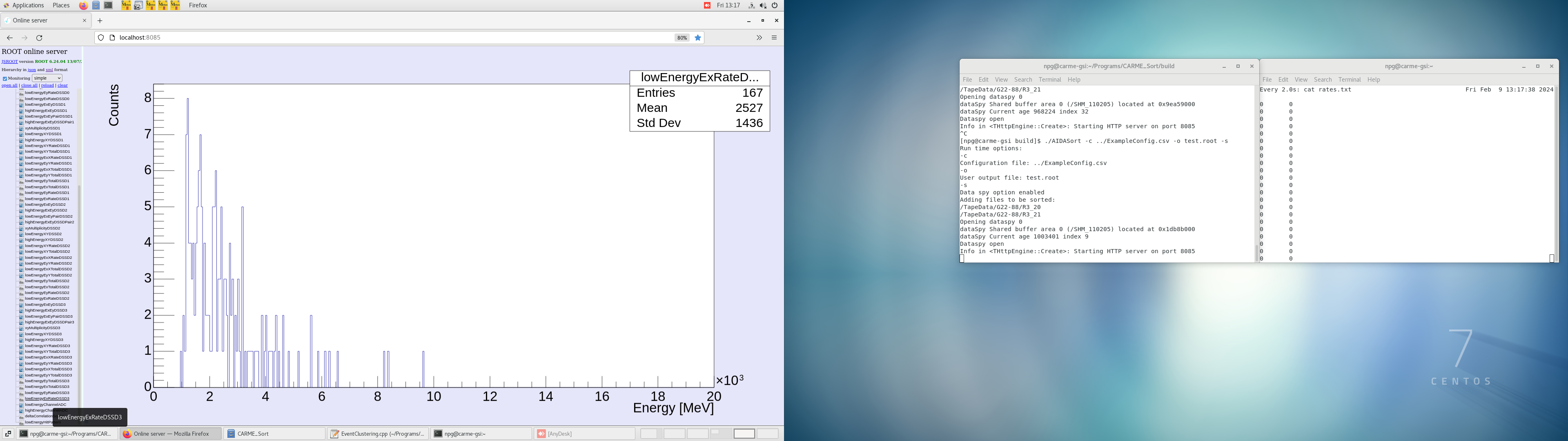1568x441 pixels.
Task: Open the Places menu
Action: (61, 5)
